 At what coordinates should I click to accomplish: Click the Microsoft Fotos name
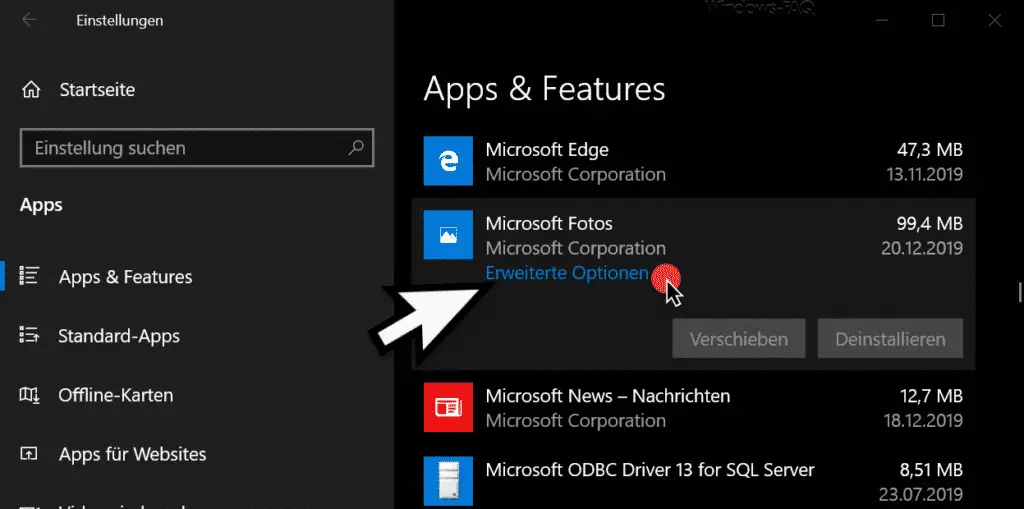click(549, 223)
